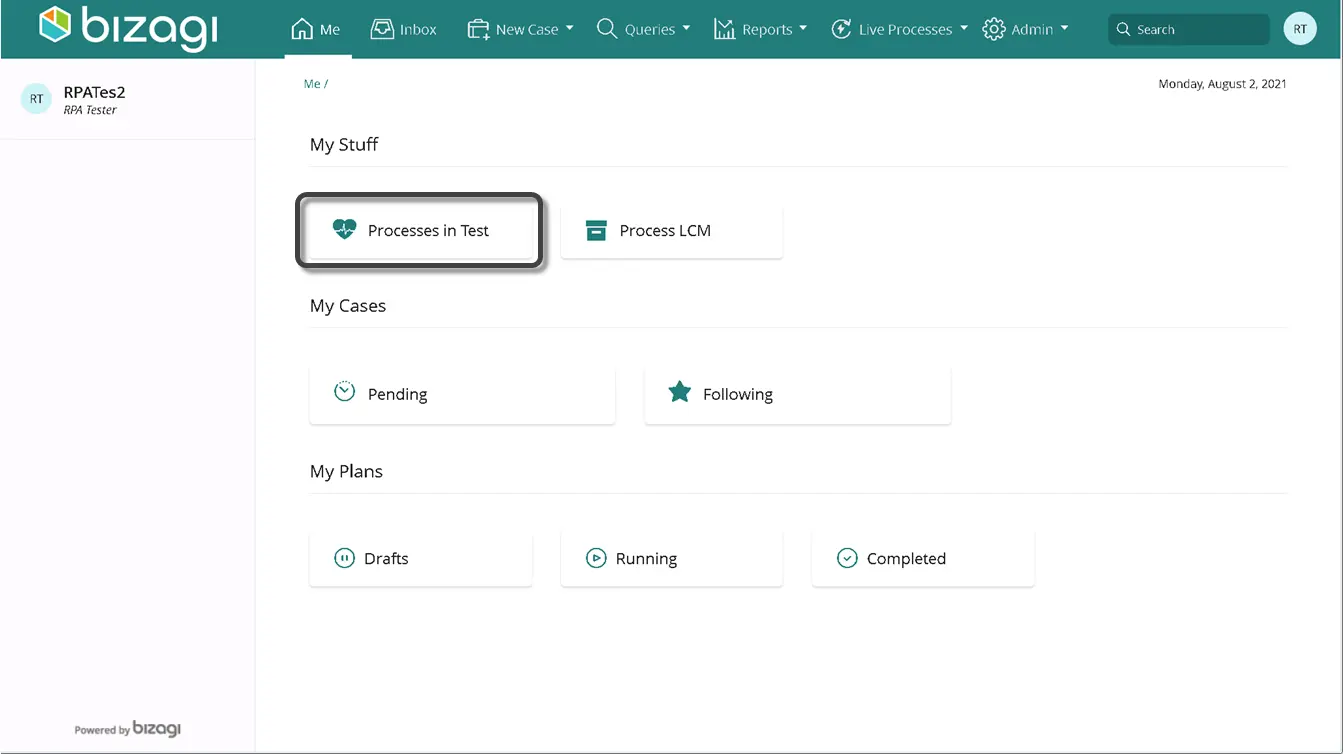This screenshot has width=1343, height=754.
Task: Click the Pending clock icon
Action: (344, 391)
